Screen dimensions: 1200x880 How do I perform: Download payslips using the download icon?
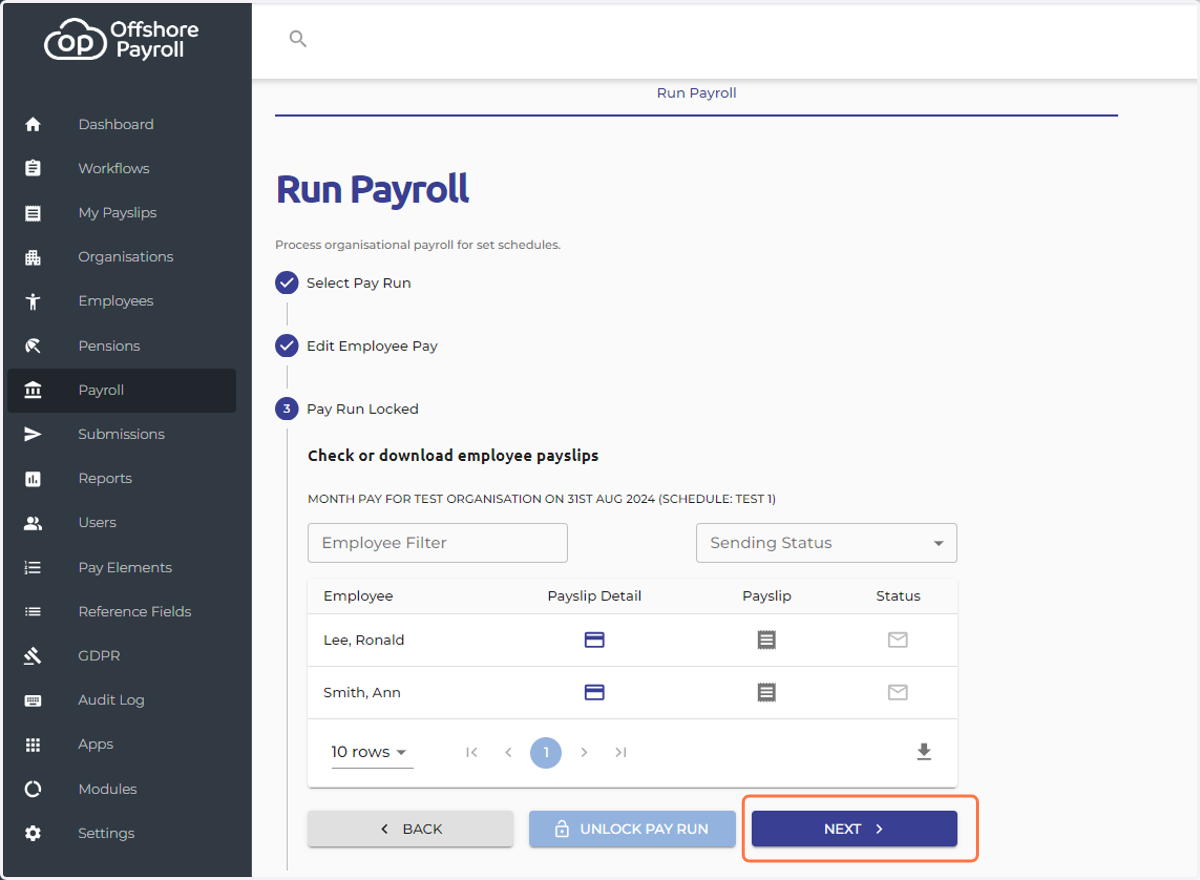click(x=924, y=752)
